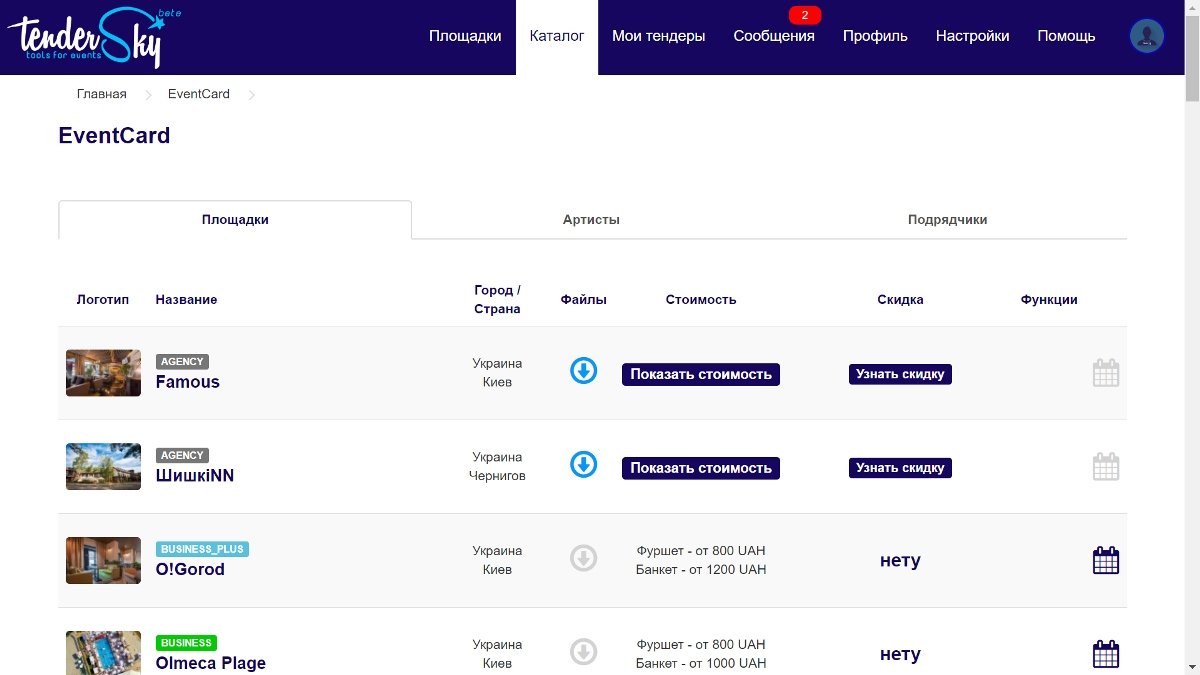Switch to the Подрядчики tab
The image size is (1200, 675).
click(x=947, y=220)
